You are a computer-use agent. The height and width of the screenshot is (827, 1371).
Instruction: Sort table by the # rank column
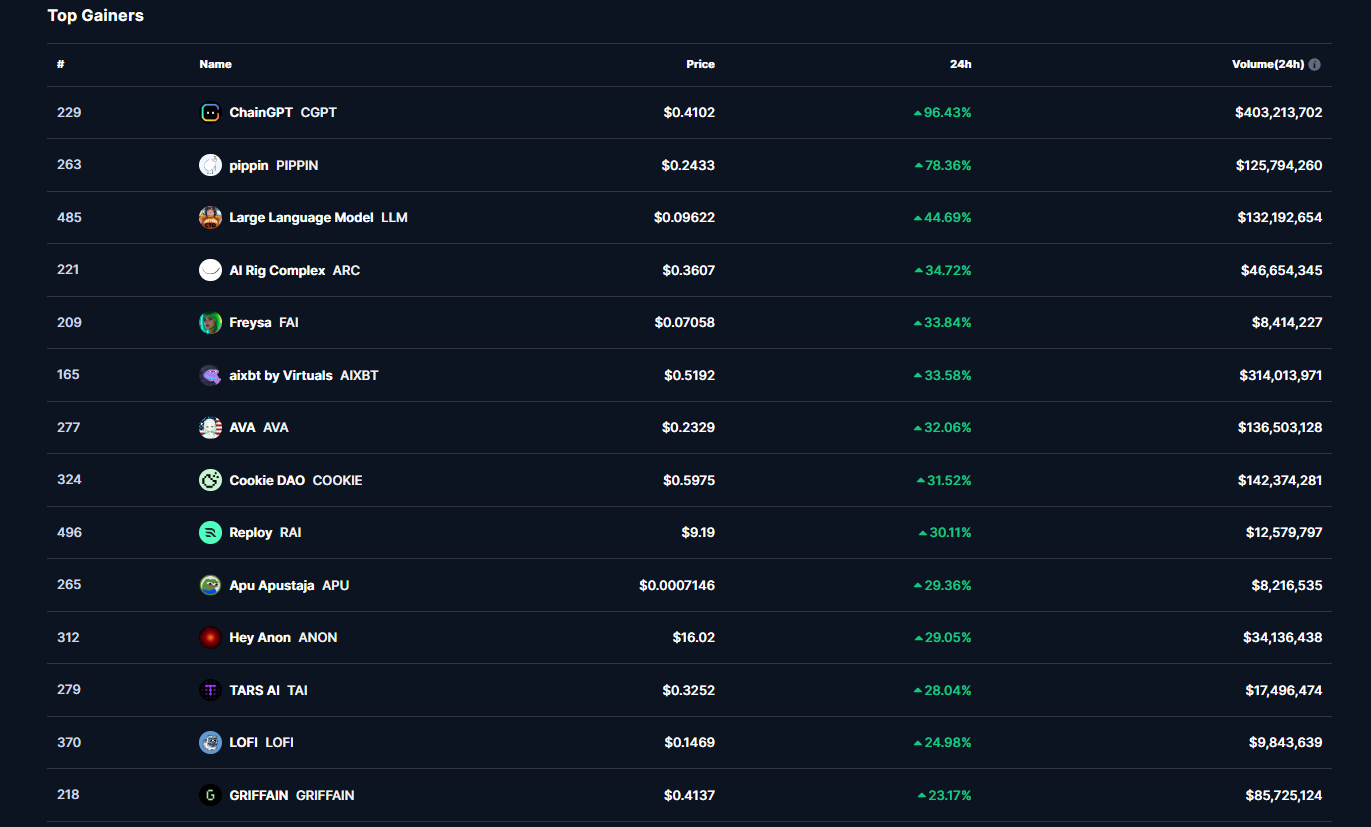click(61, 64)
